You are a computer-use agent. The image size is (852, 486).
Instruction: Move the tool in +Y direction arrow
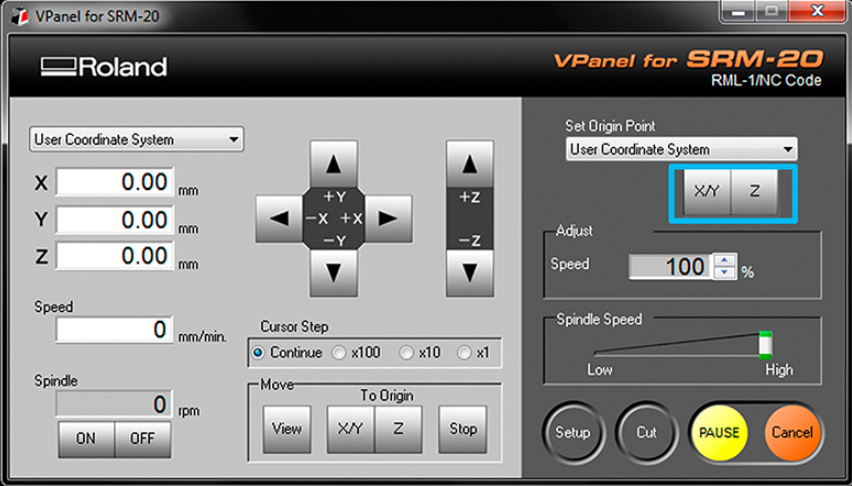point(334,164)
